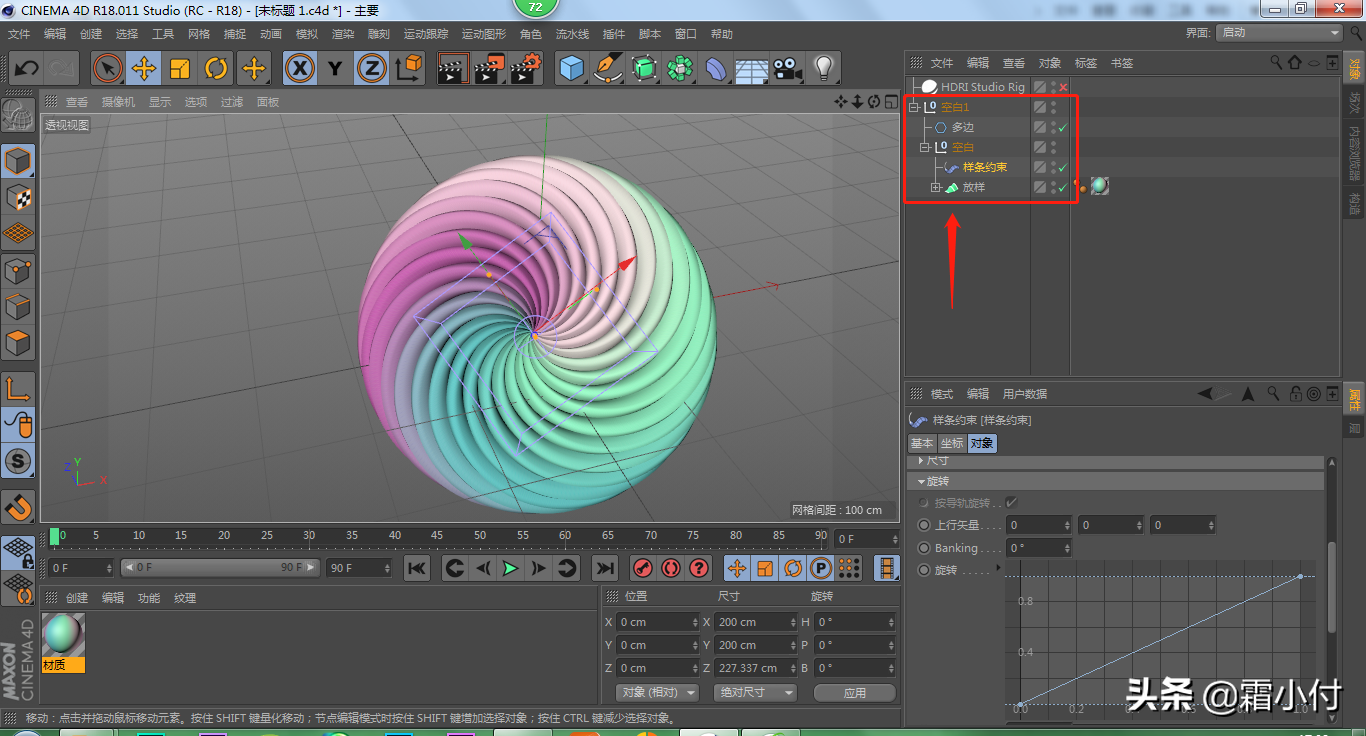Open the 插件 menu
The width and height of the screenshot is (1366, 736).
(614, 34)
